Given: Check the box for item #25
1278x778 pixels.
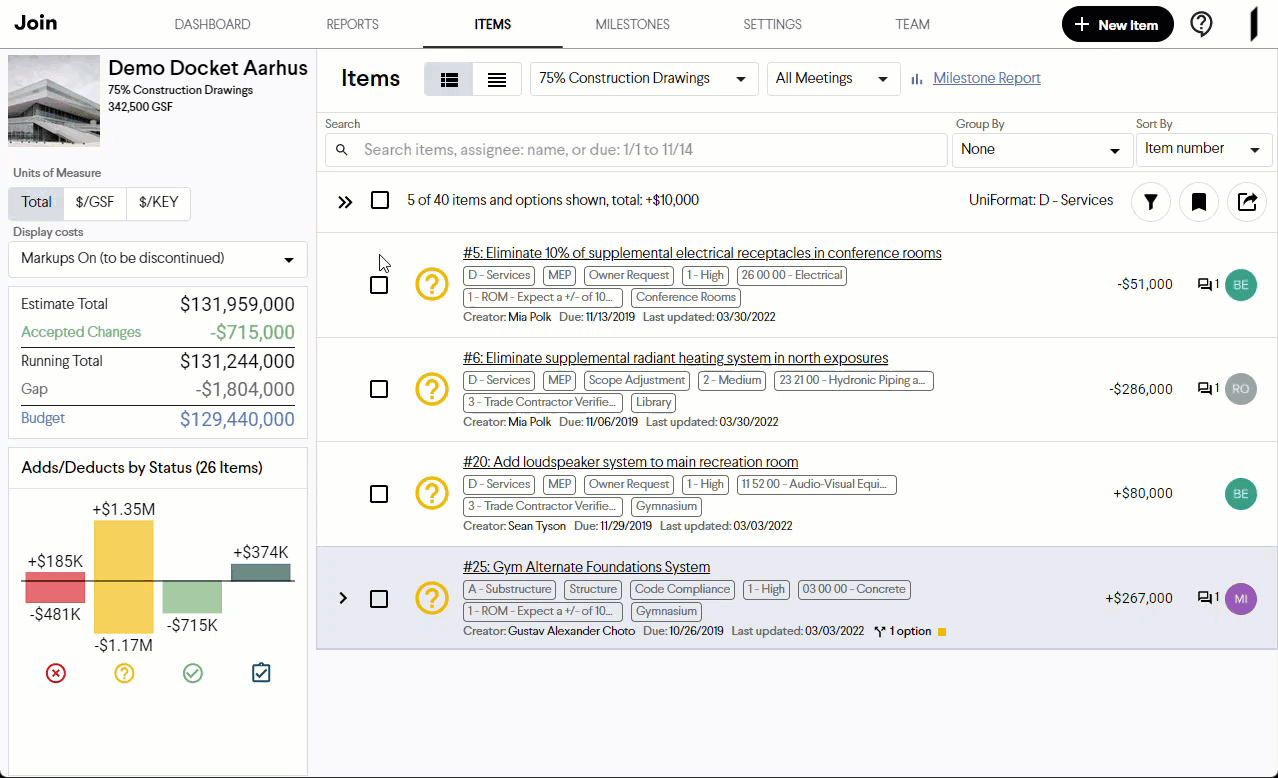Looking at the screenshot, I should (379, 599).
